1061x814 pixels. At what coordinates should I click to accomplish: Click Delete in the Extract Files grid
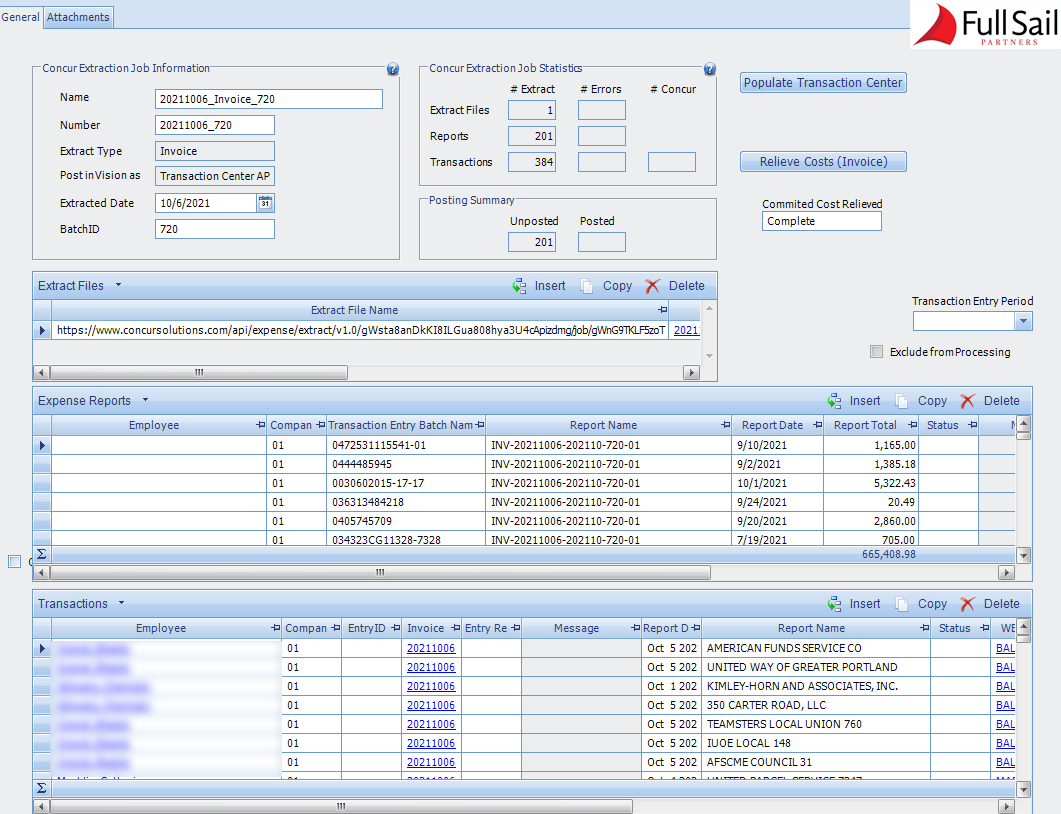tap(686, 285)
